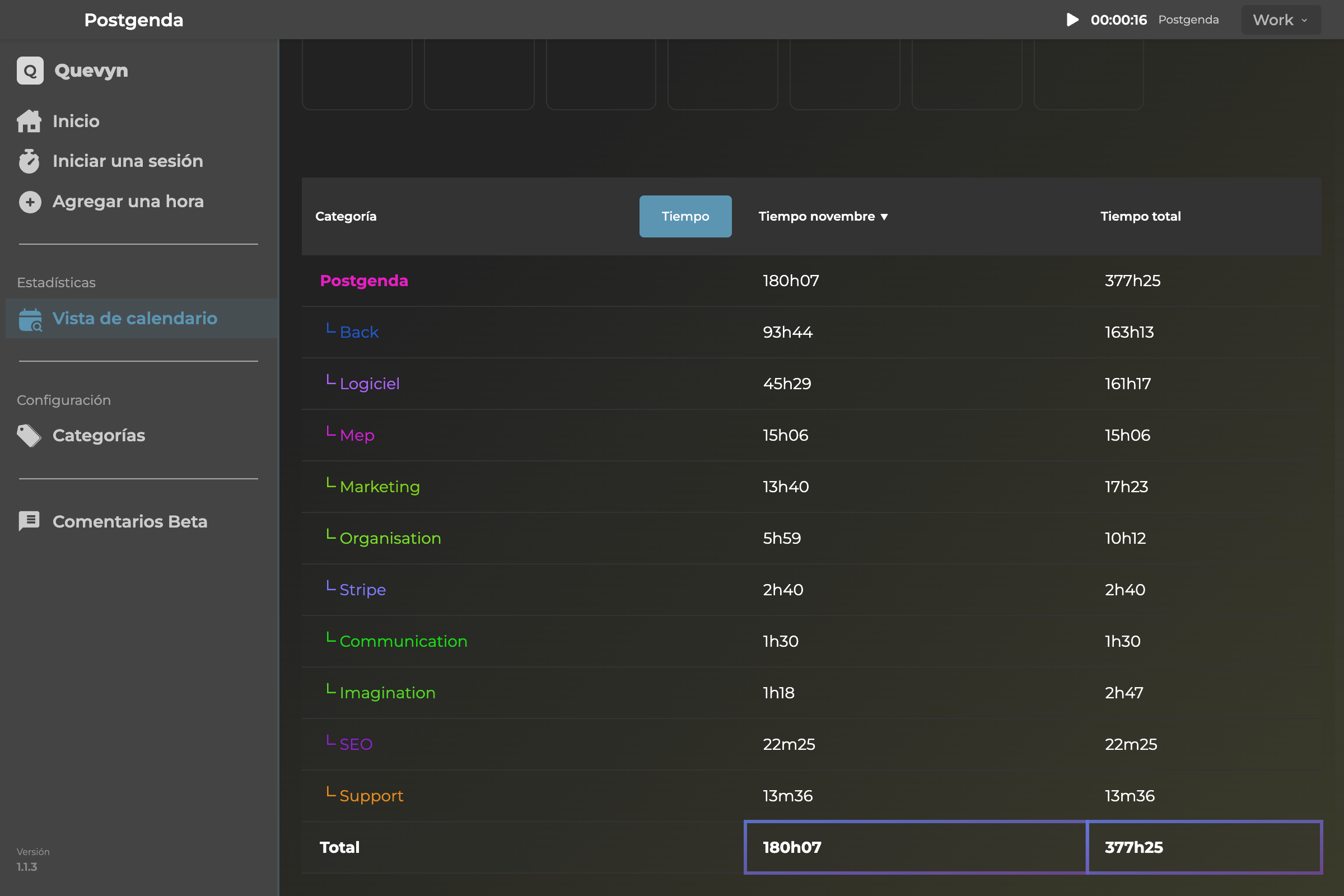Open Iniciar una sesión
Image resolution: width=1344 pixels, height=896 pixels.
(128, 161)
